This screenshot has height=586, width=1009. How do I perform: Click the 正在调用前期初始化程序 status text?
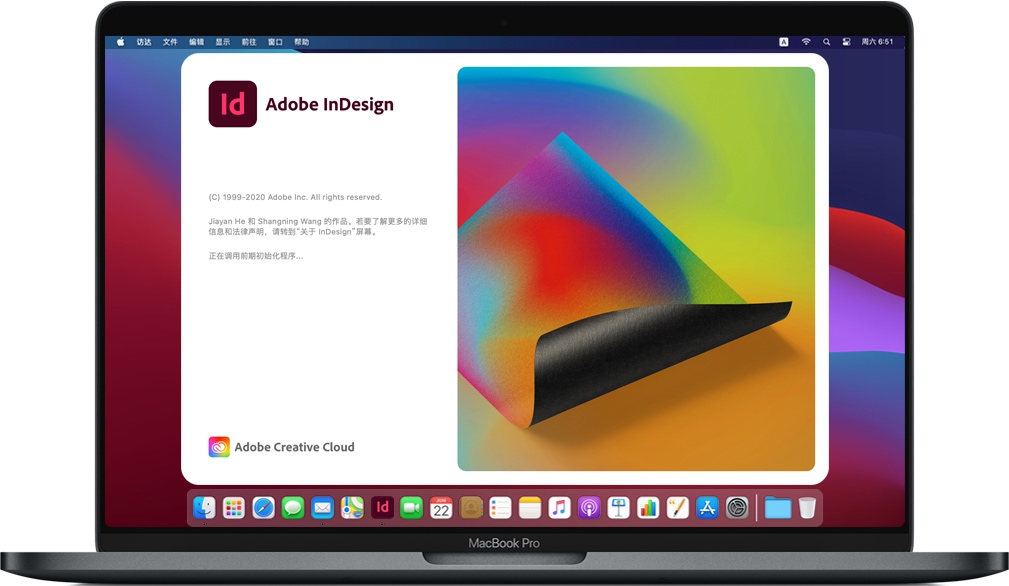tap(255, 256)
